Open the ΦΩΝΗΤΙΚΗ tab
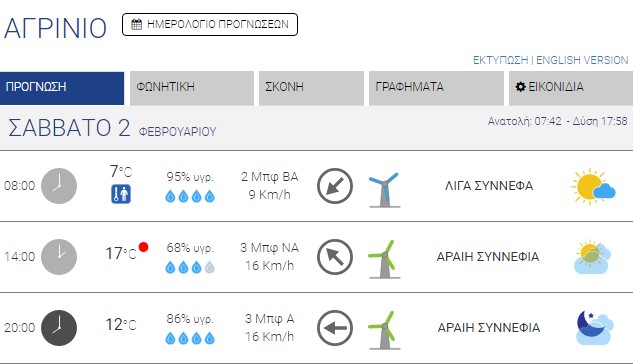The width and height of the screenshot is (633, 364). pos(192,88)
